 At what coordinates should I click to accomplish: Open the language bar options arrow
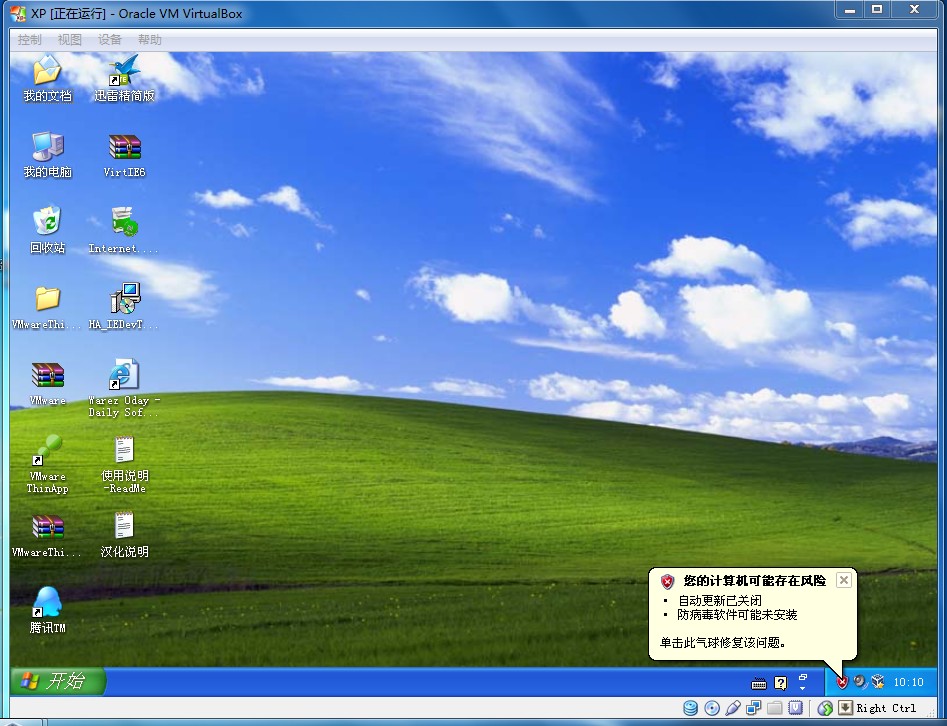point(803,689)
